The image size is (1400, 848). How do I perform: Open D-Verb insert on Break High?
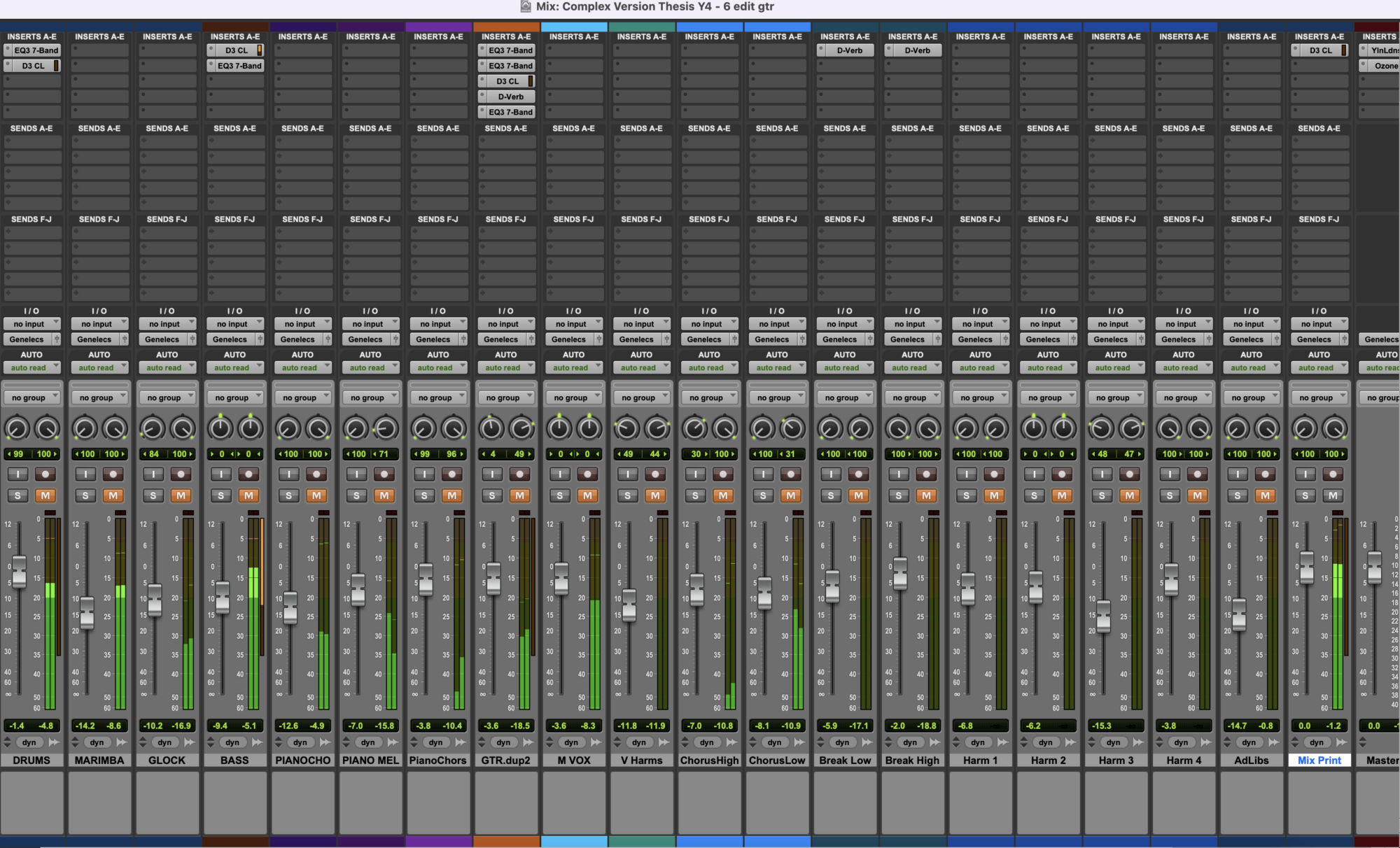coord(916,50)
